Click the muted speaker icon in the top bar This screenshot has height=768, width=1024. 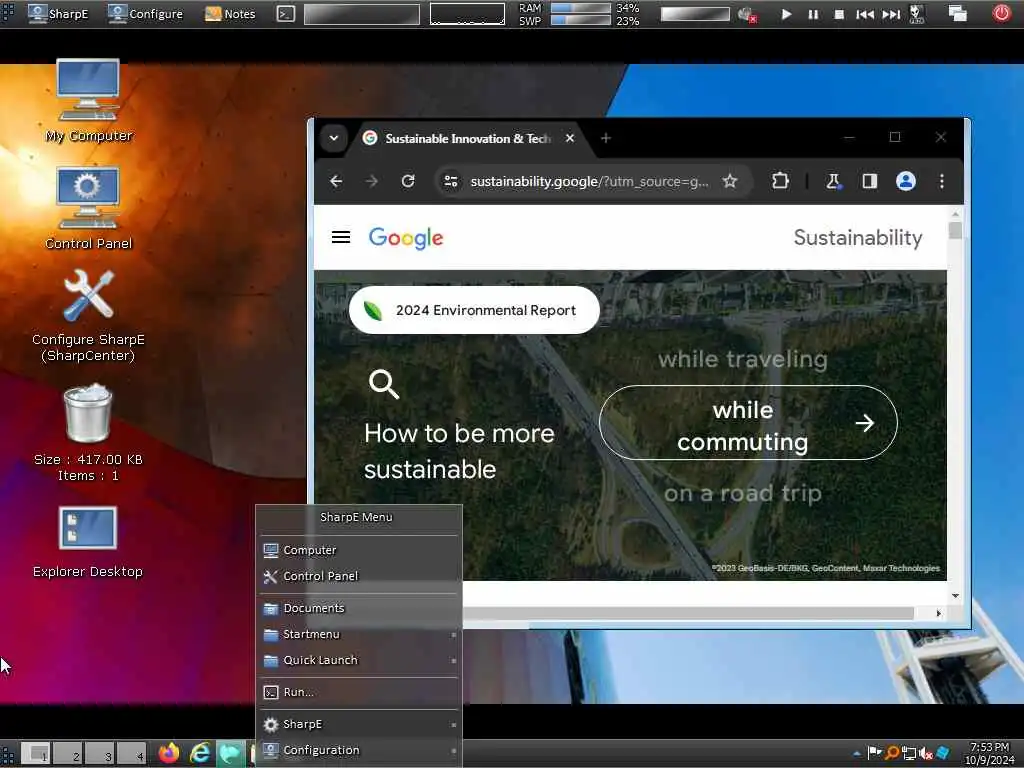[x=746, y=14]
